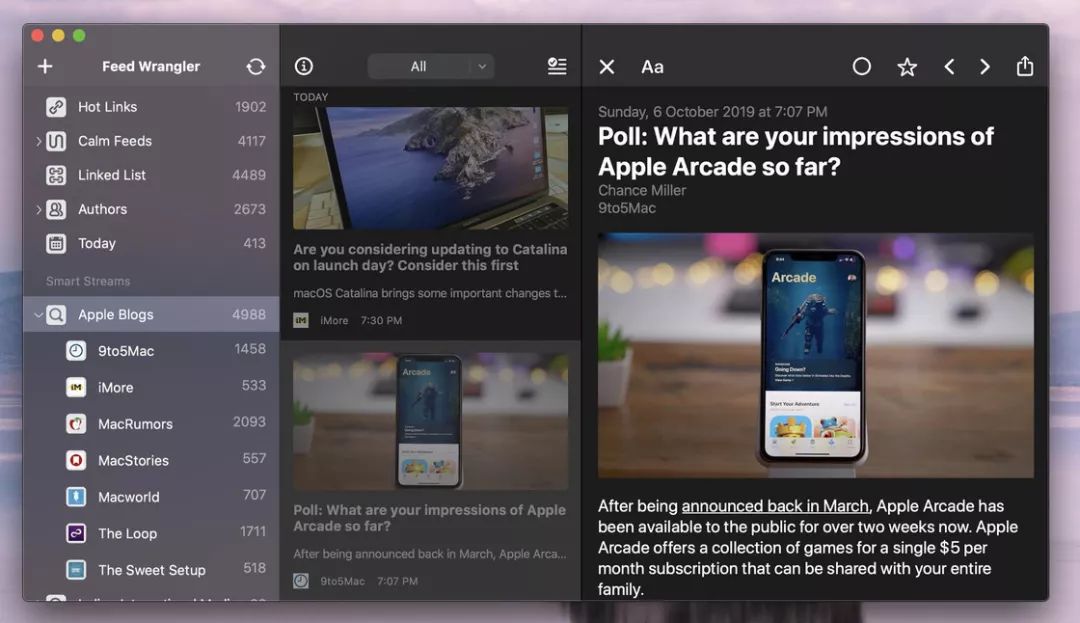Select Apple Arcade poll headline in list
This screenshot has height=623, width=1080.
[x=429, y=518]
